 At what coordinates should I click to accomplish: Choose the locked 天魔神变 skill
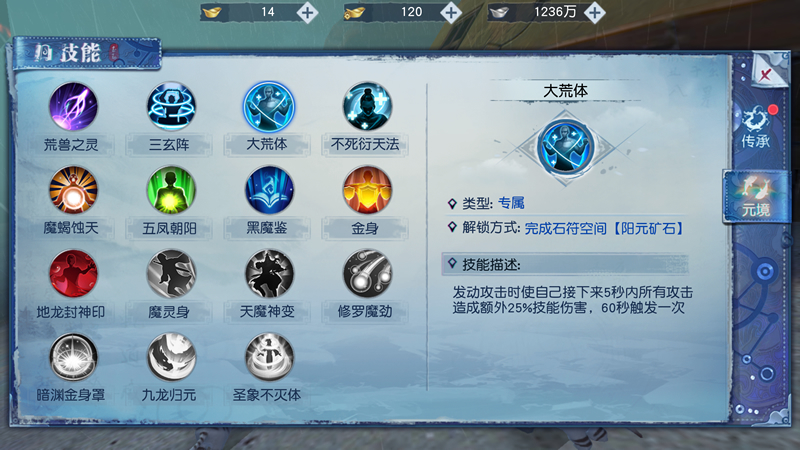coord(269,273)
